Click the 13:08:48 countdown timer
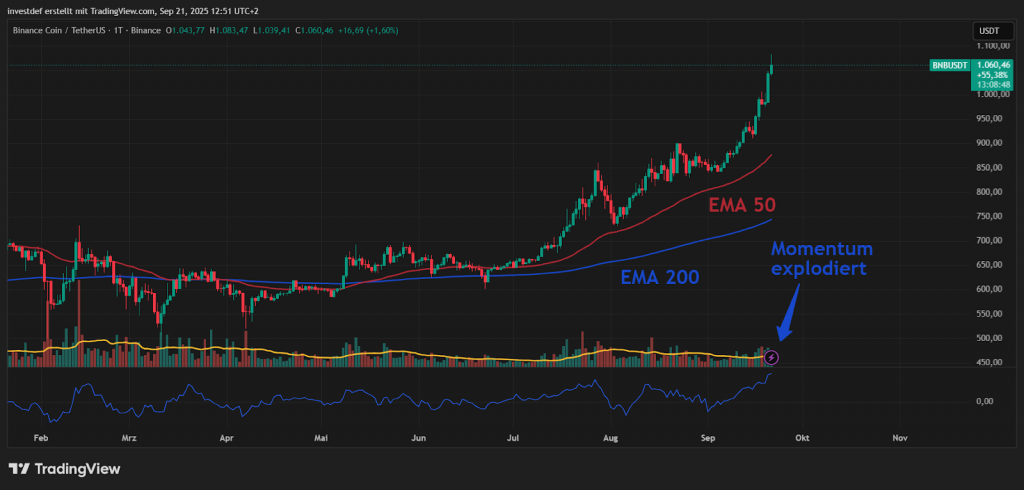Screen dimensions: 1024x490 [994, 85]
